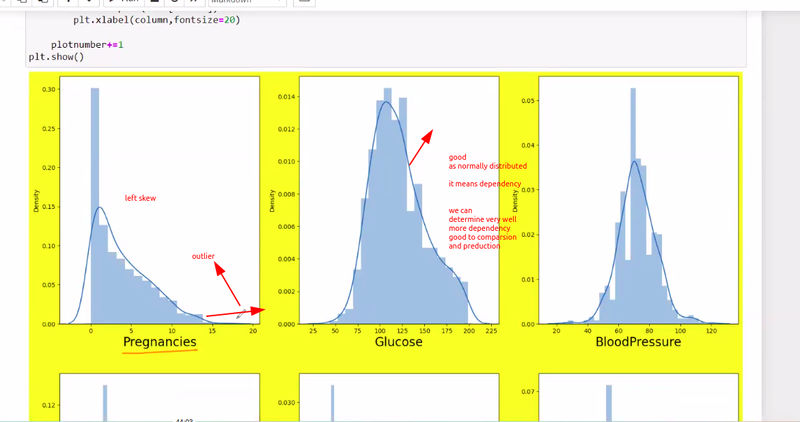Viewport: 800px width, 422px height.
Task: Open the command palette keyboard icon
Action: (x=303, y=2)
